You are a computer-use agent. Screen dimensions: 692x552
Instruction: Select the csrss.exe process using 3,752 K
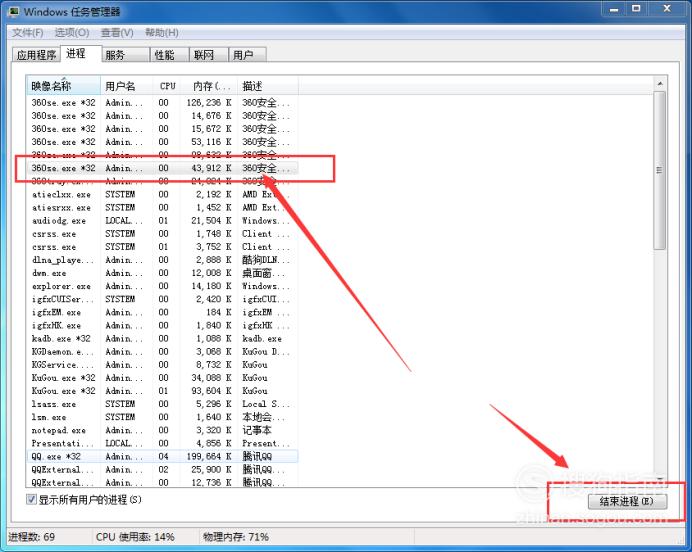pyautogui.click(x=162, y=247)
